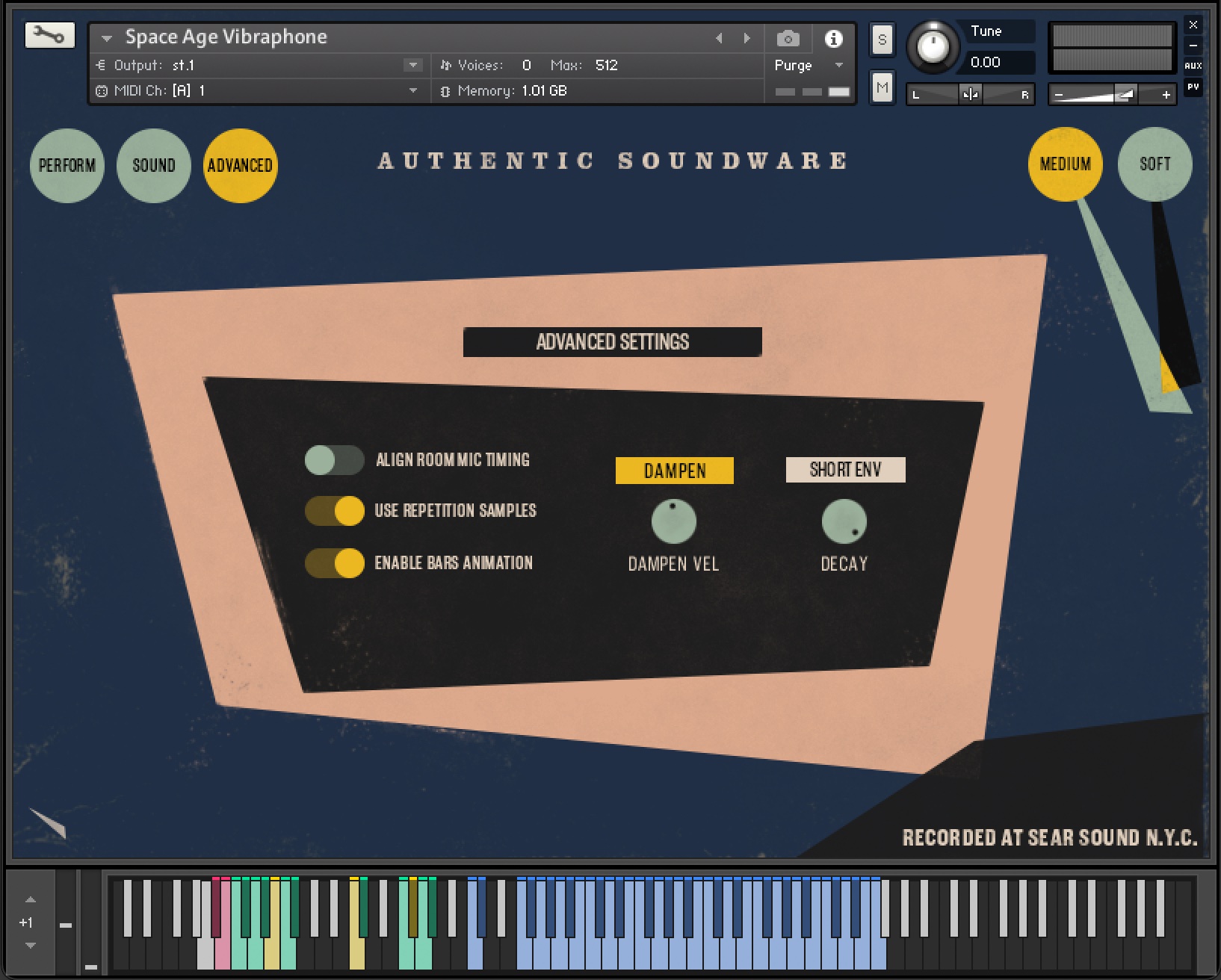The image size is (1221, 980).
Task: Switch to the SOUND tab
Action: 154,165
